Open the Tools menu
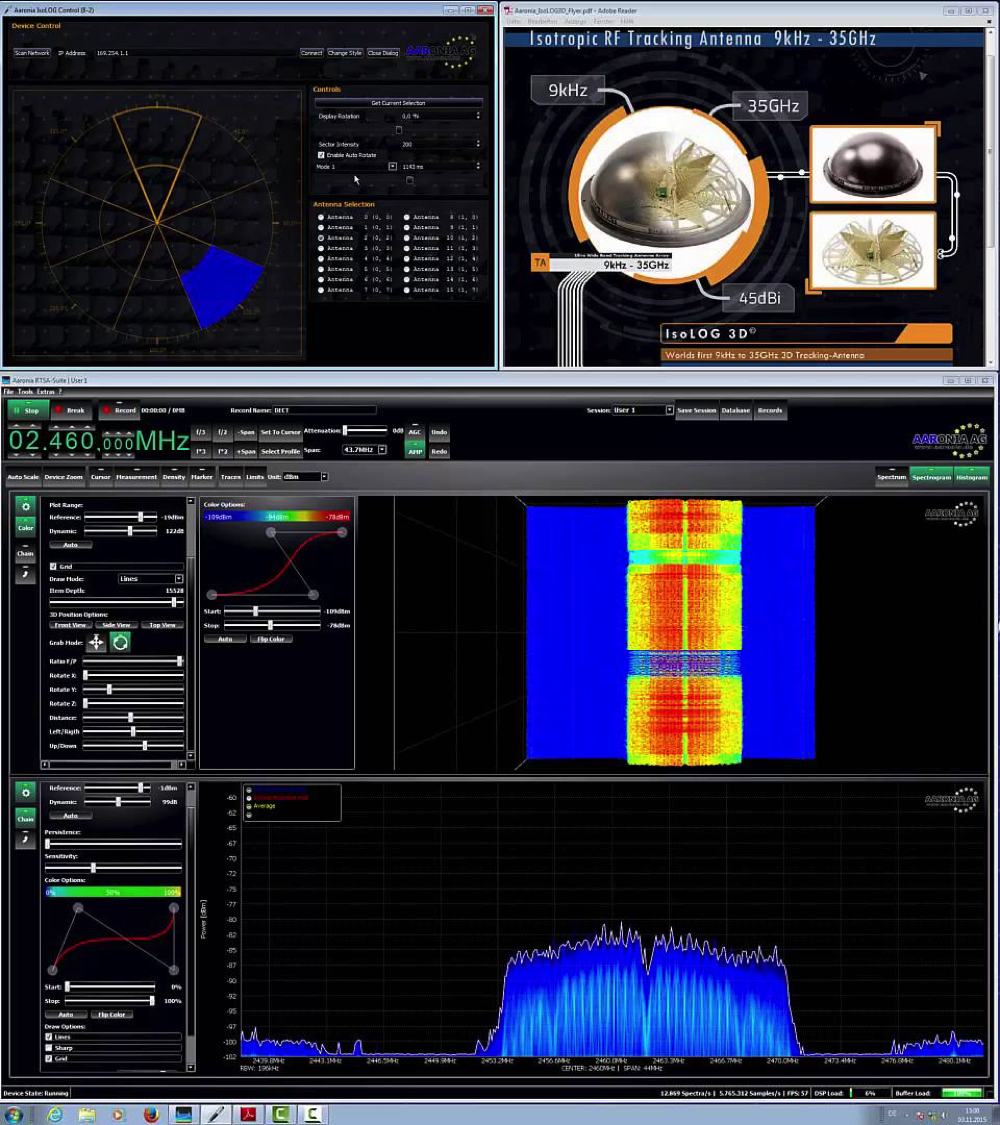 point(25,392)
